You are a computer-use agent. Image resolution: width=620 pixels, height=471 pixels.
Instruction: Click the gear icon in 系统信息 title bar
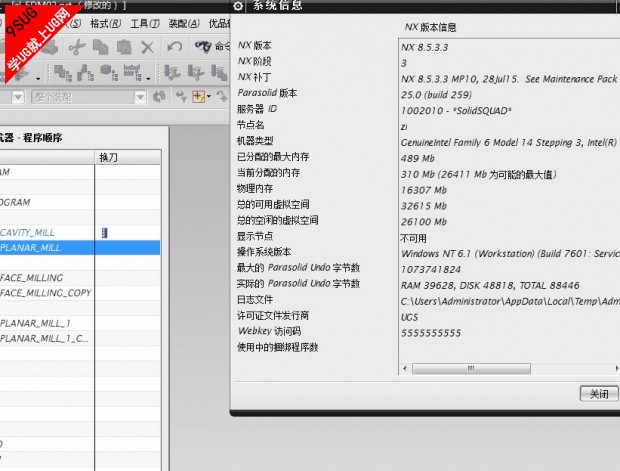(x=238, y=6)
